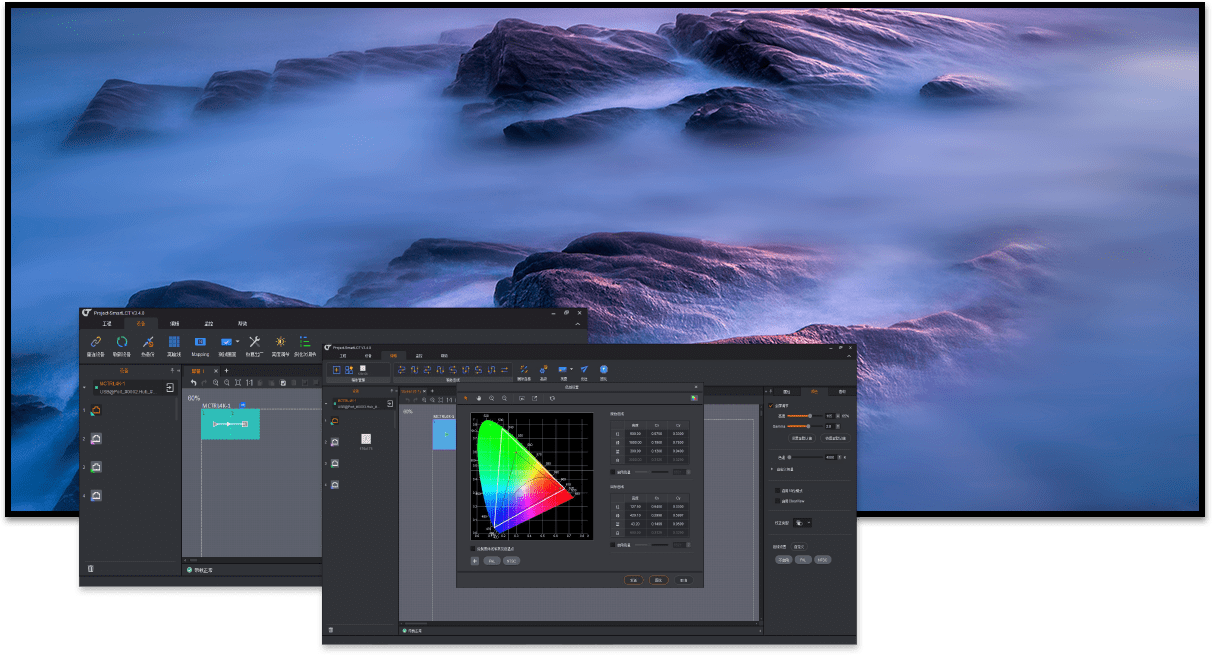The image size is (1212, 655).
Task: Click the sun-shaped brightness icon in toolbar
Action: (x=281, y=343)
